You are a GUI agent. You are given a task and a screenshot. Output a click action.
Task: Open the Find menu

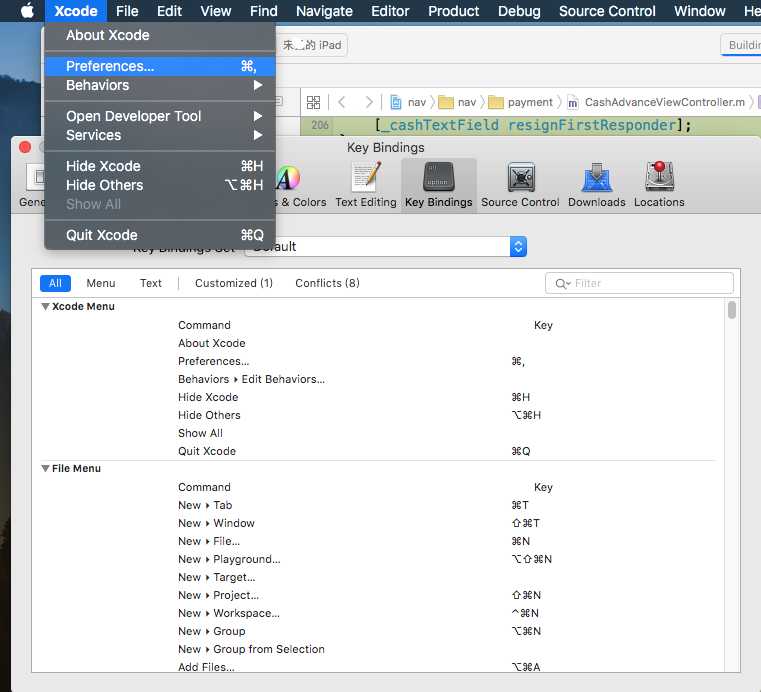264,11
